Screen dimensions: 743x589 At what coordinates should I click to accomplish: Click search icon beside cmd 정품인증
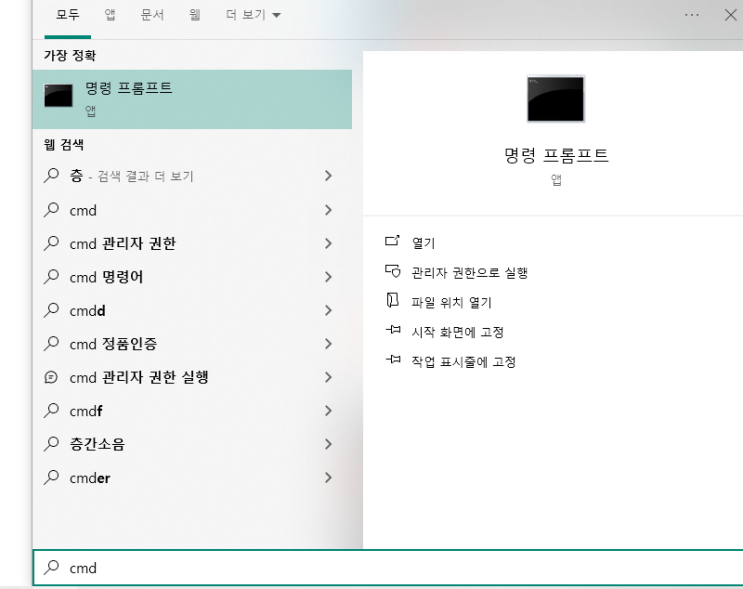click(51, 343)
